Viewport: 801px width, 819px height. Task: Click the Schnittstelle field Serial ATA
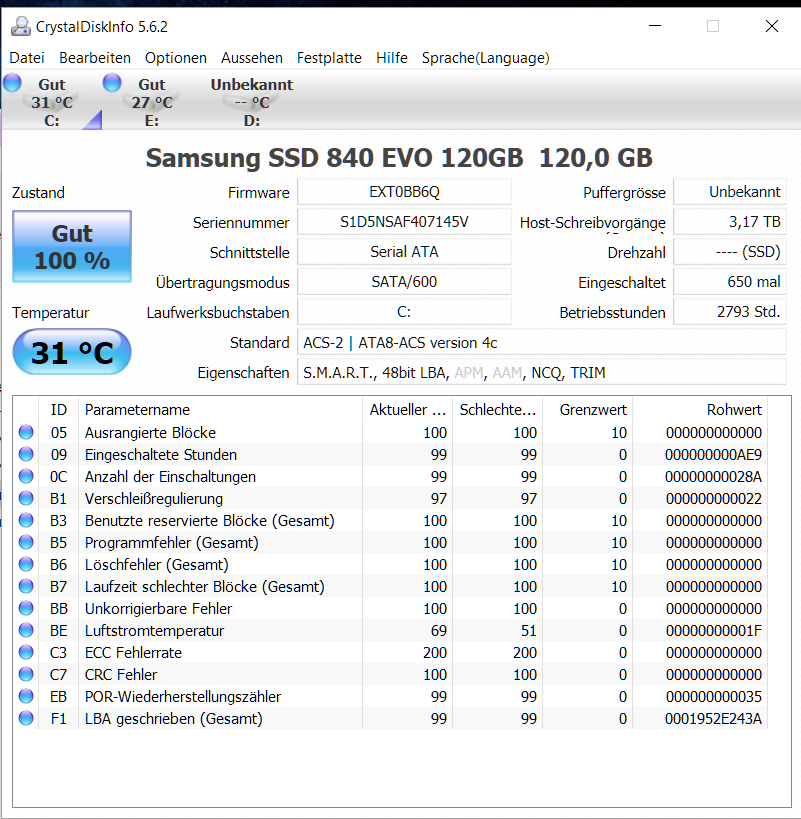click(x=404, y=252)
